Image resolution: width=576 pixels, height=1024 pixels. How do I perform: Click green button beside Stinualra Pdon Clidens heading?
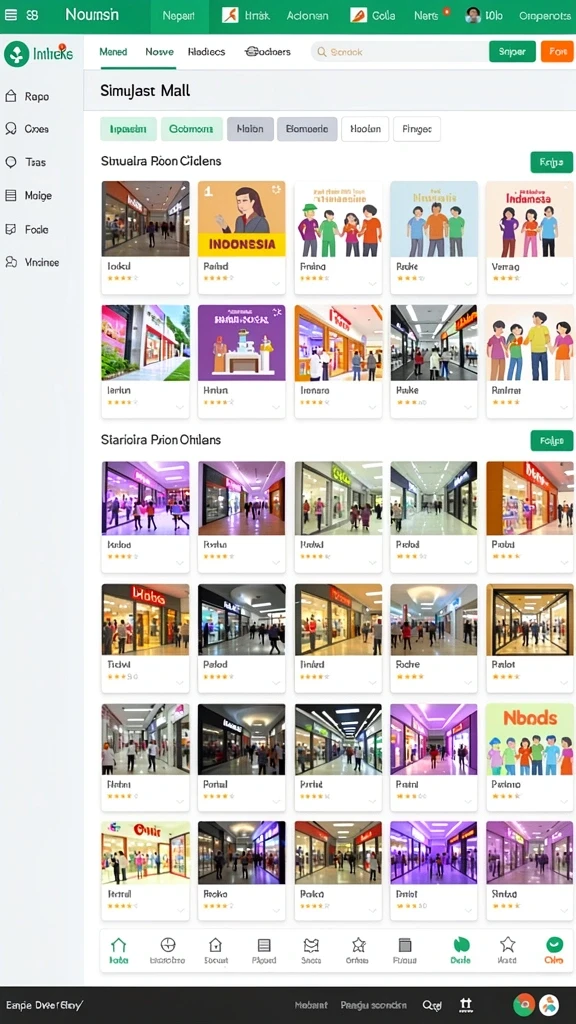point(552,162)
